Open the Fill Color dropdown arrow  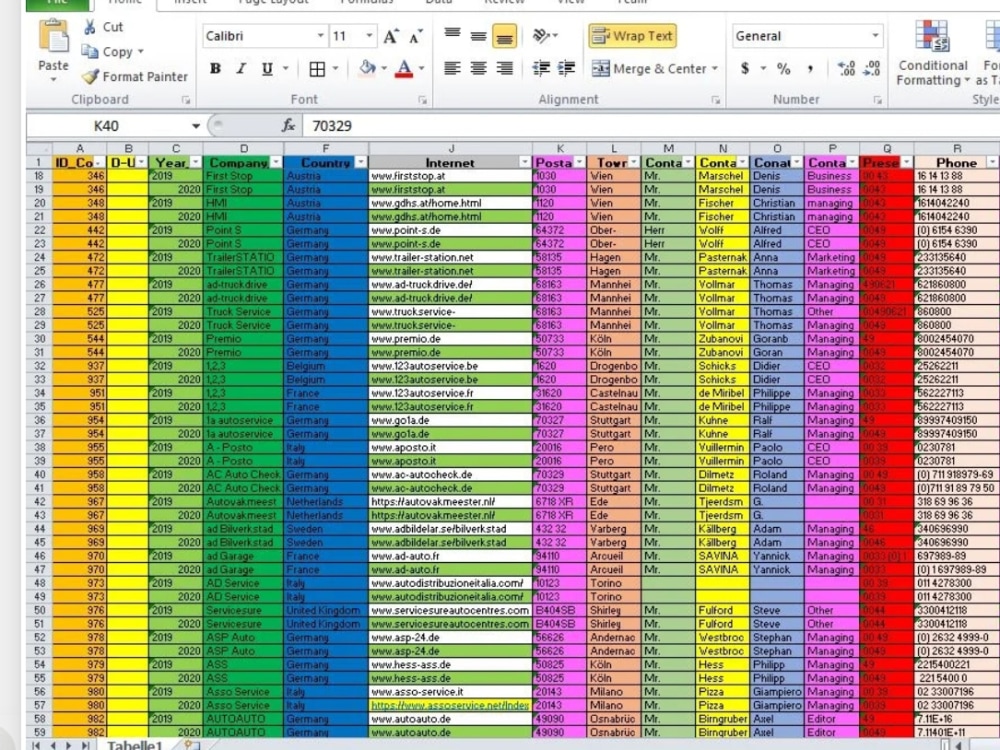384,68
